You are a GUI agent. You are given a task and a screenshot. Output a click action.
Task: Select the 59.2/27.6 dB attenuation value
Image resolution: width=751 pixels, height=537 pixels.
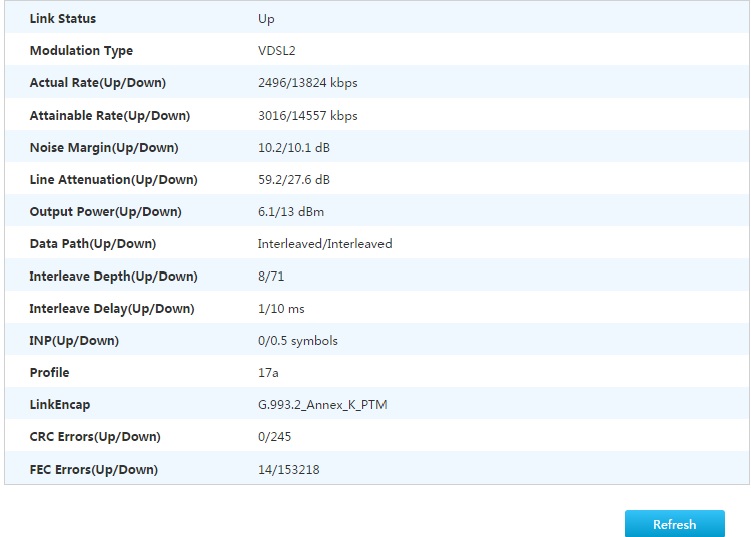(x=294, y=180)
